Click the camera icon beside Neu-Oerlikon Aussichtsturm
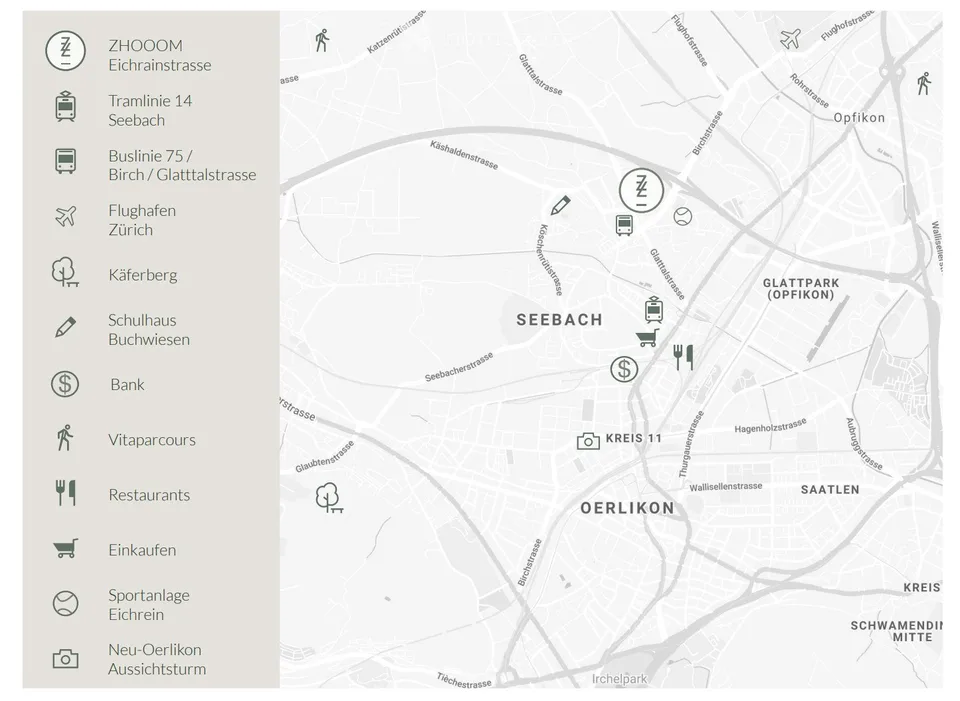Screen dimensions: 960x701 point(66,659)
